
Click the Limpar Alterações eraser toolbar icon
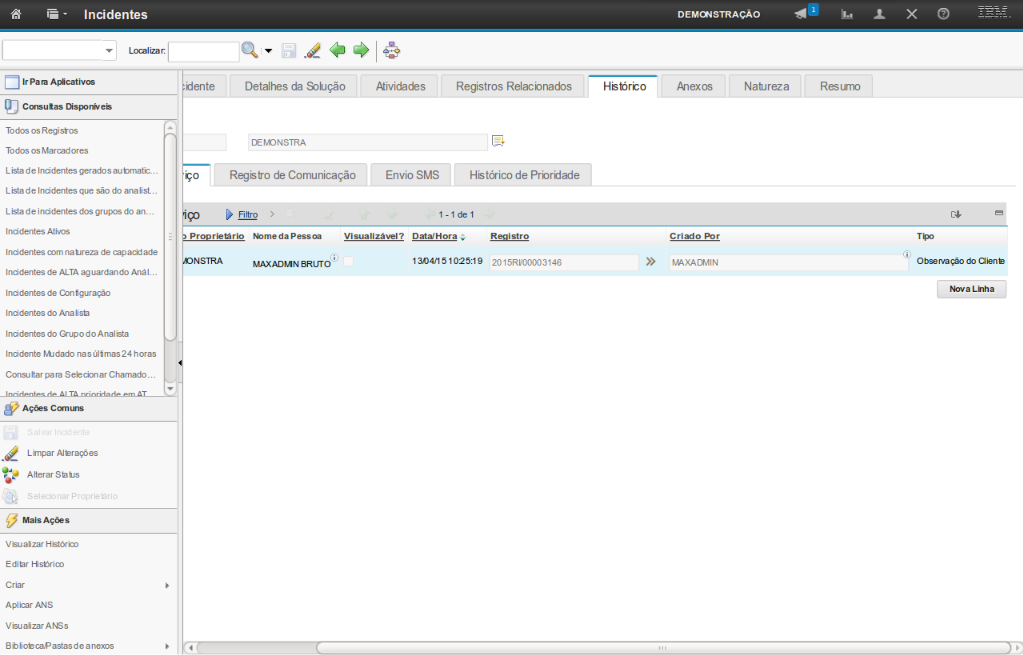(x=312, y=50)
